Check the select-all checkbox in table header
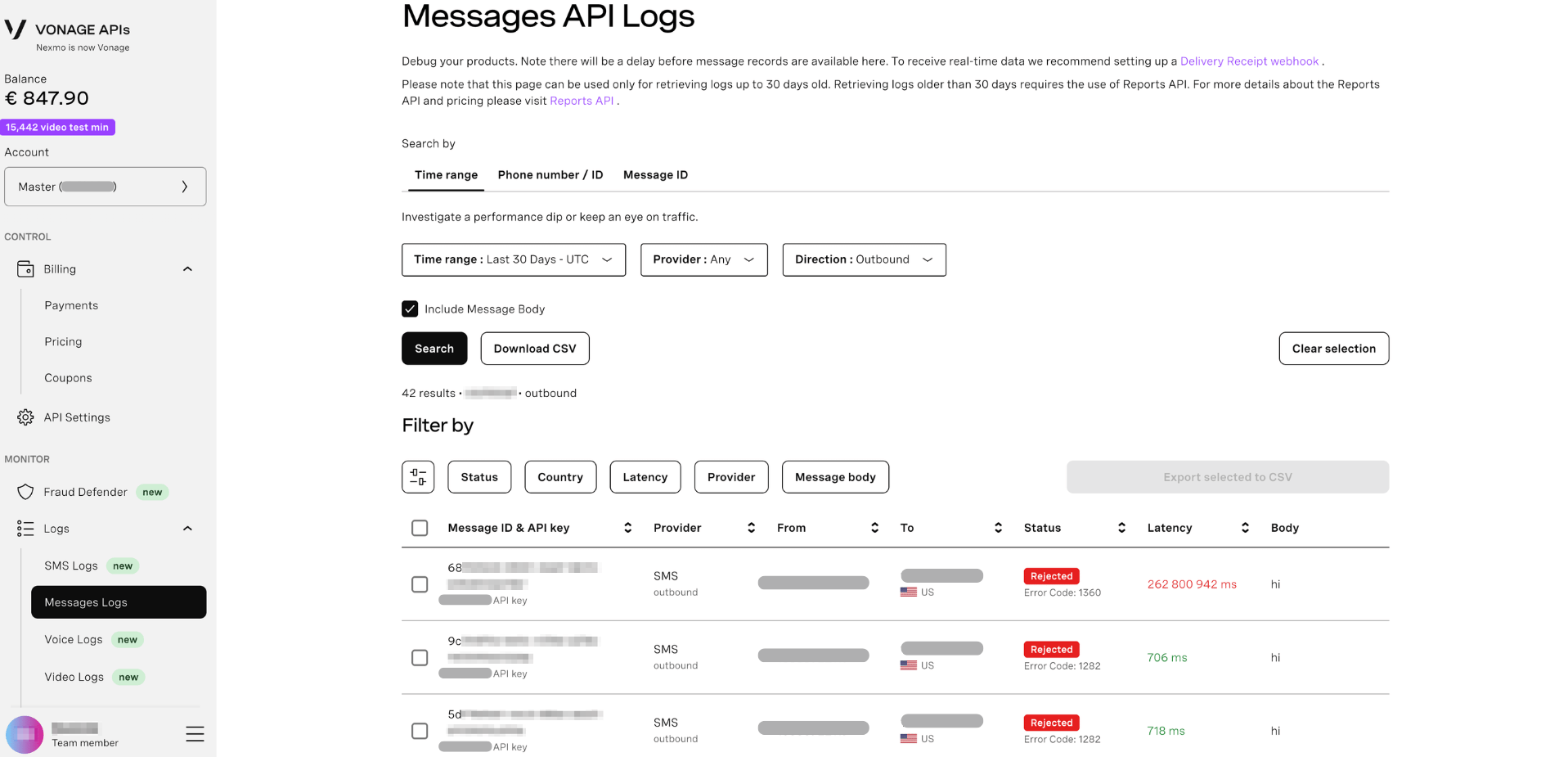 [x=420, y=528]
